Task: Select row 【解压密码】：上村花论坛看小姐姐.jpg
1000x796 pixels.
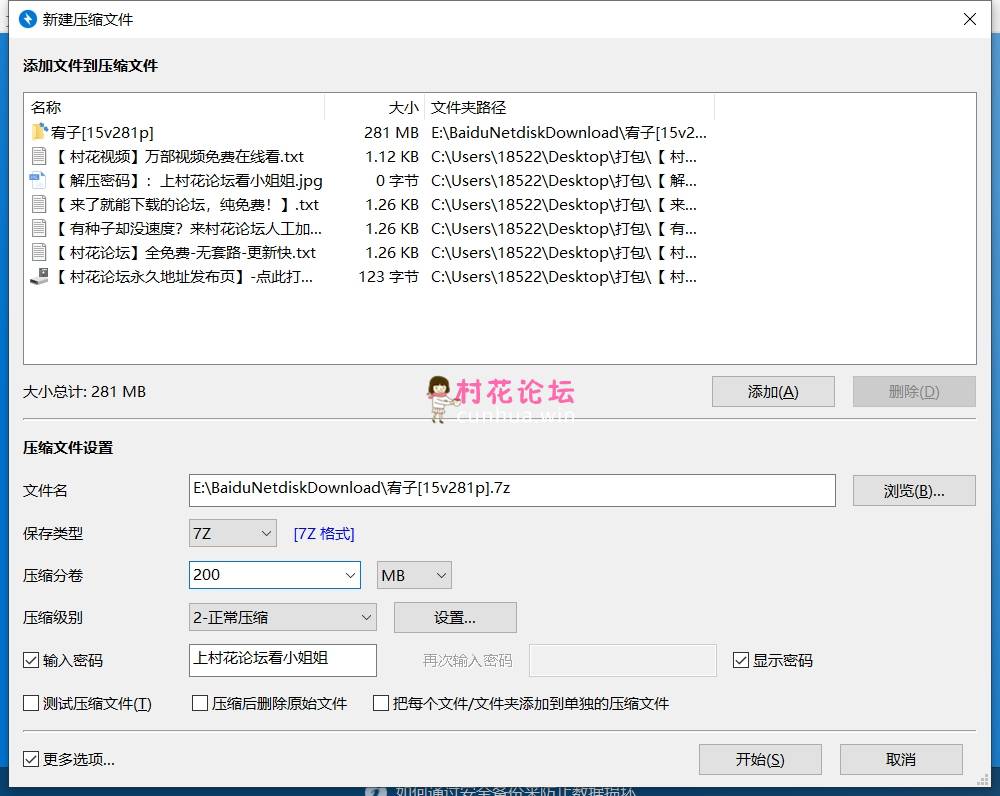Action: point(370,181)
